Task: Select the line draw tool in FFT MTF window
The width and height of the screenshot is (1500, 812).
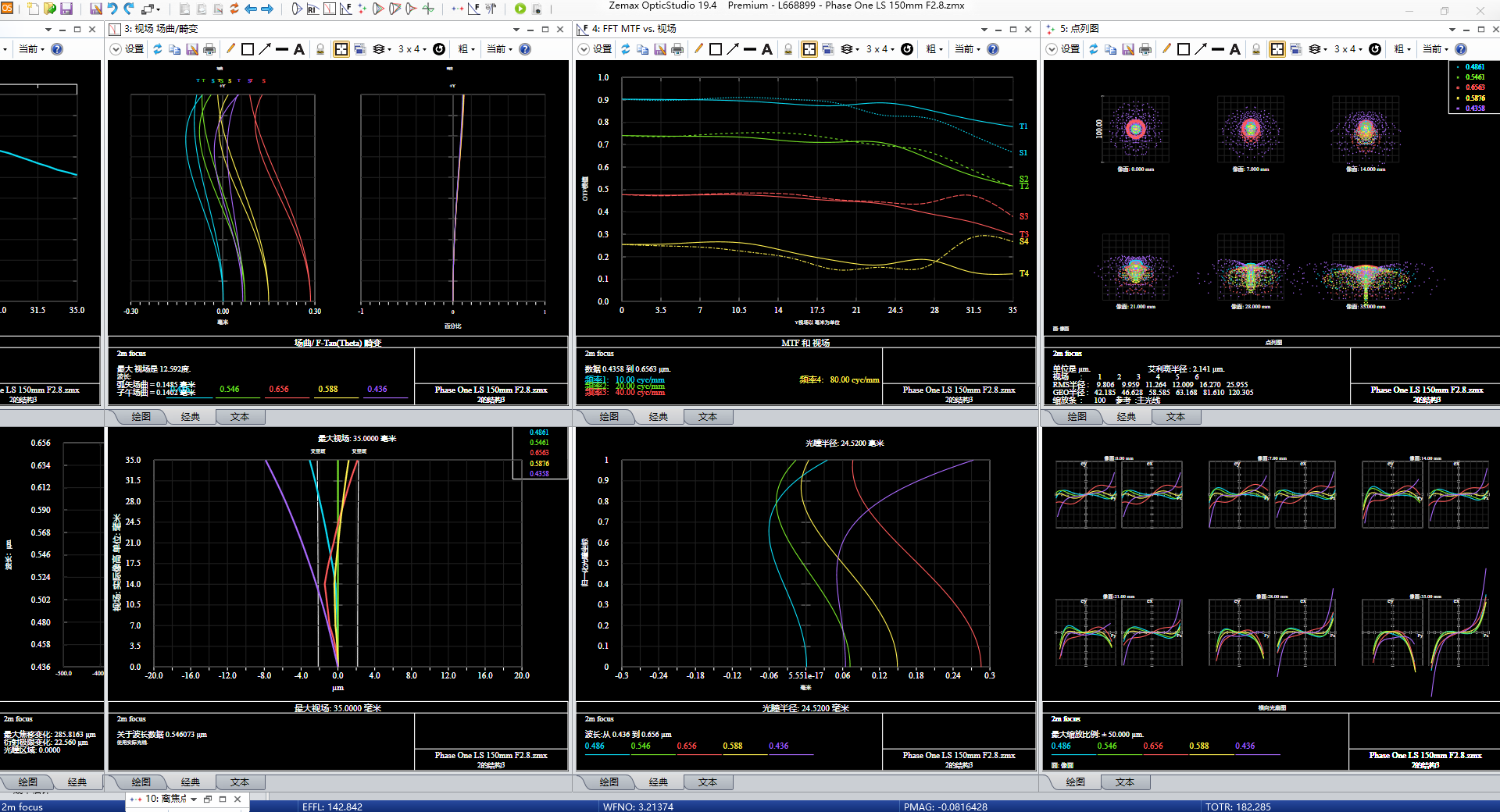Action: 750,49
